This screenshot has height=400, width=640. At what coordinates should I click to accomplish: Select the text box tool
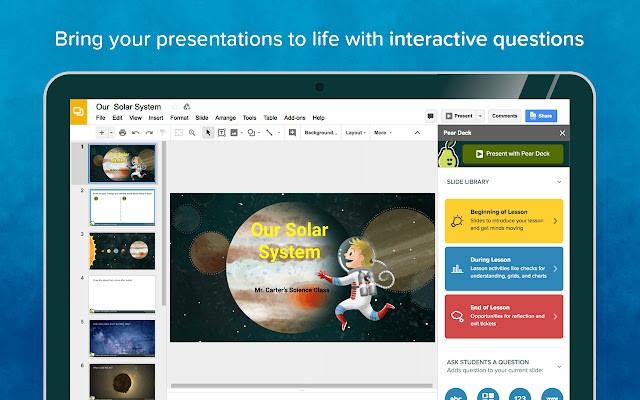(x=220, y=132)
